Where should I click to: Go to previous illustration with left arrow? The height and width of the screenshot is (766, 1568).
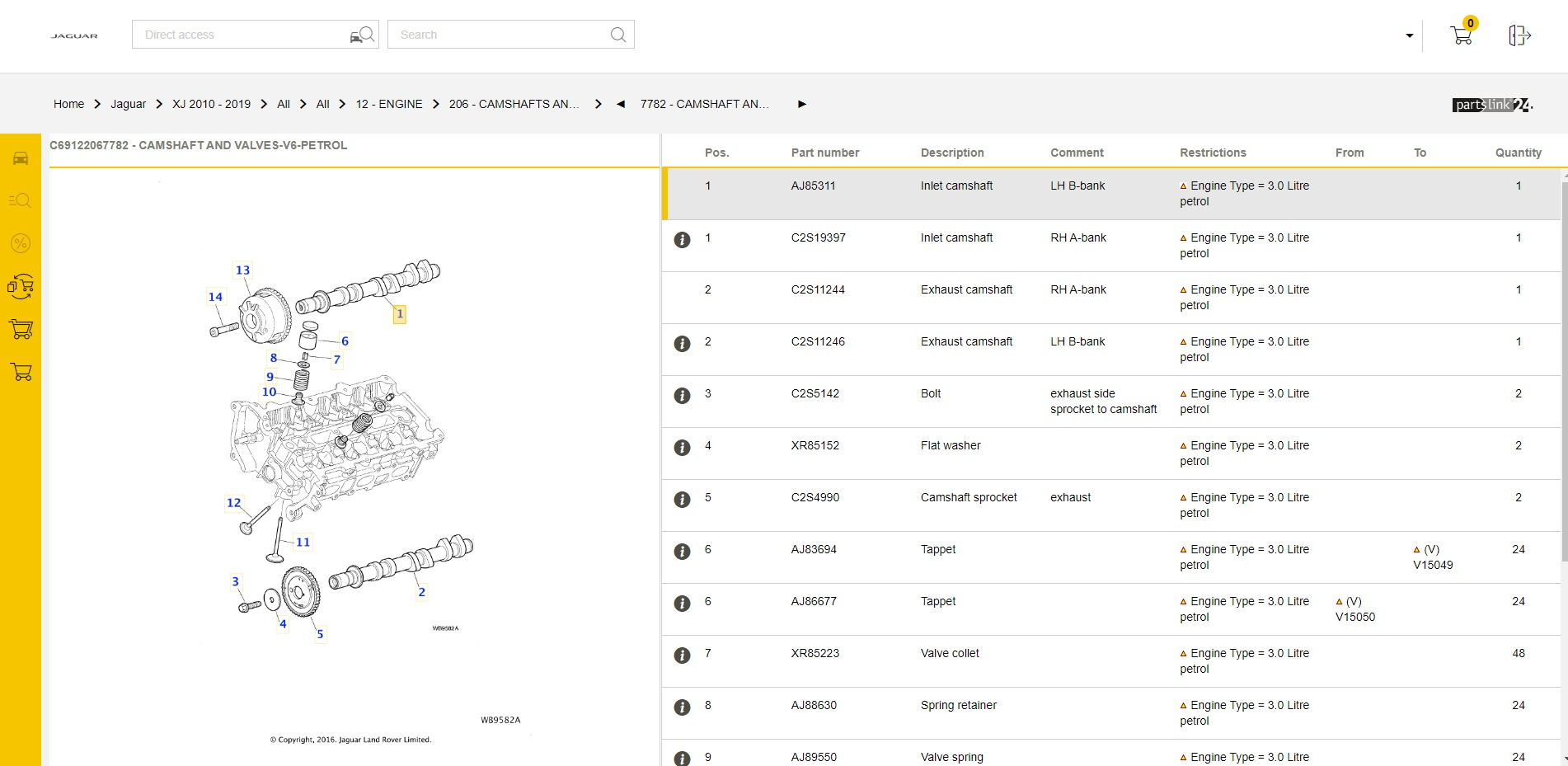(x=621, y=104)
